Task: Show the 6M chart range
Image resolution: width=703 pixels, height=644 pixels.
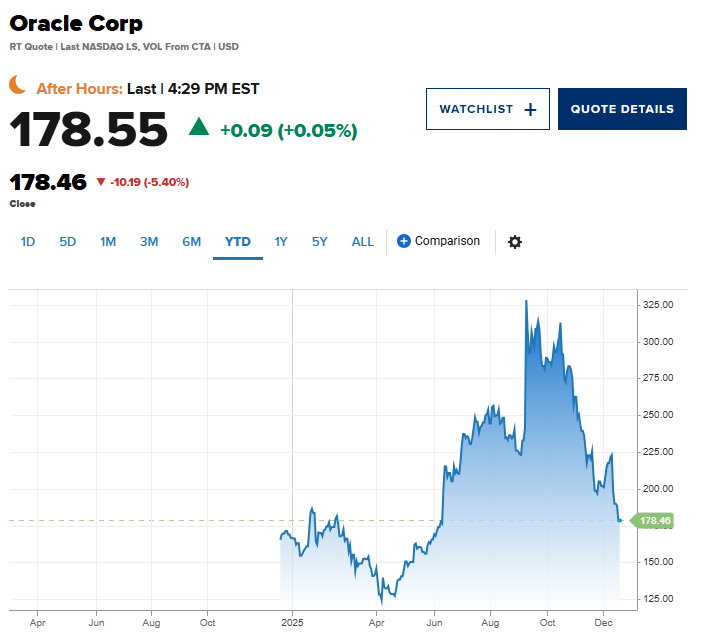Action: click(191, 242)
